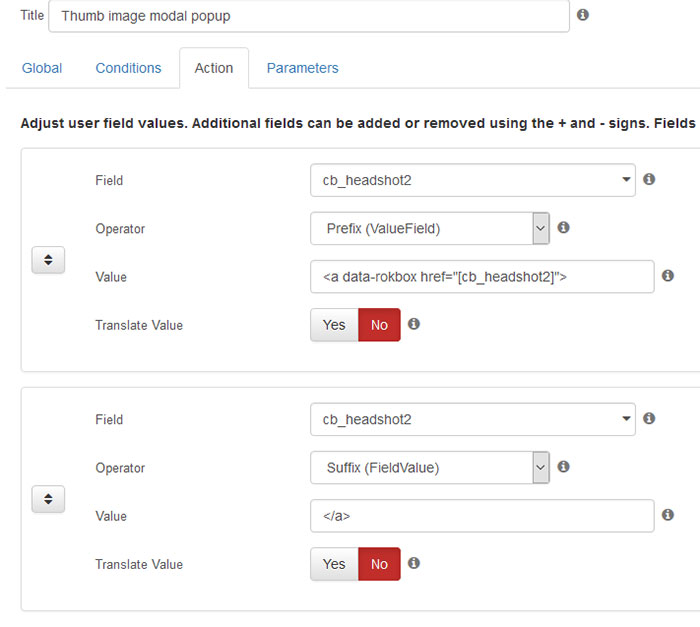Click info icon beside Suffix operator dropdown

[x=563, y=467]
